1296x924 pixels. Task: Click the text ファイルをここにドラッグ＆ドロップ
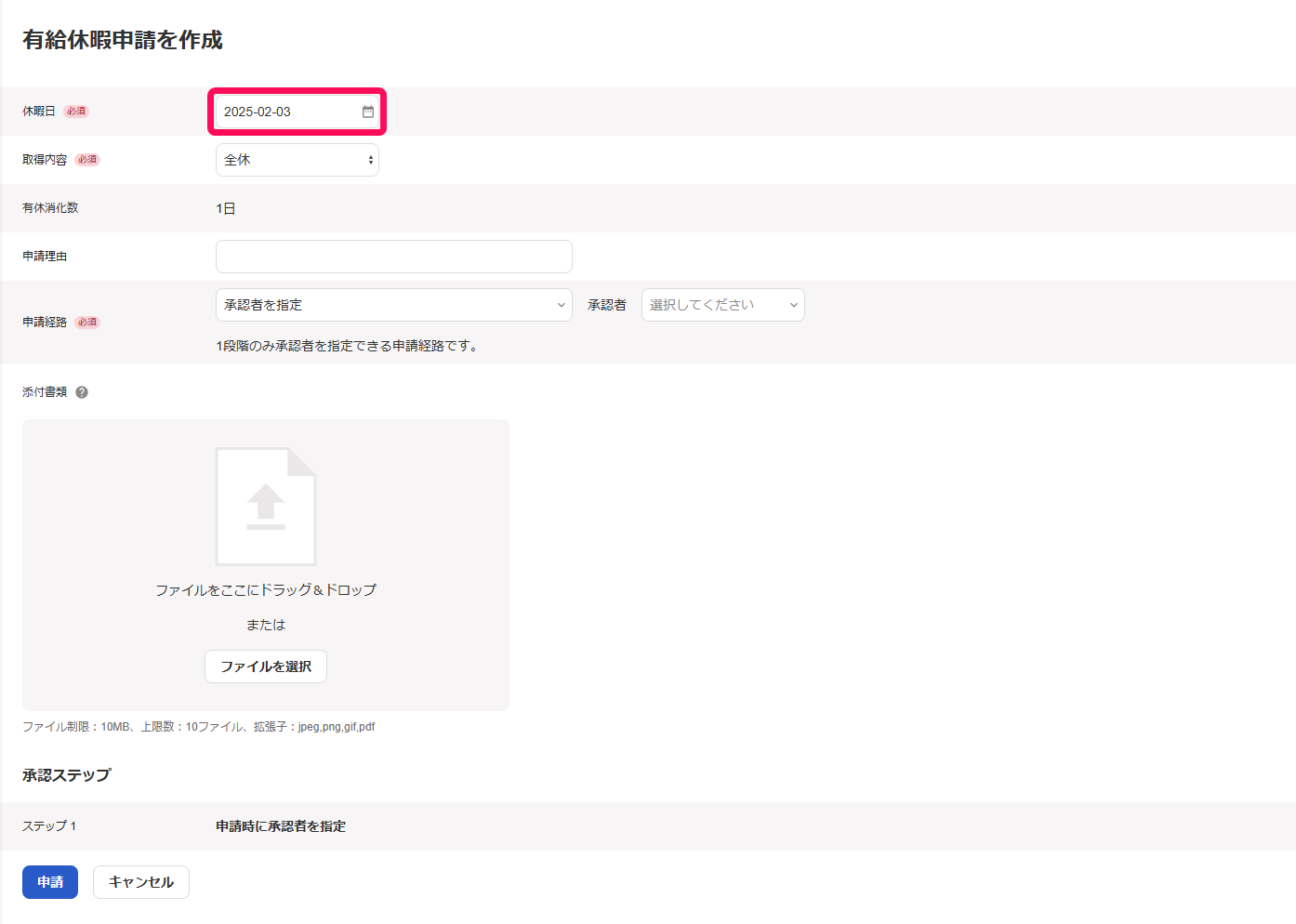[x=266, y=590]
